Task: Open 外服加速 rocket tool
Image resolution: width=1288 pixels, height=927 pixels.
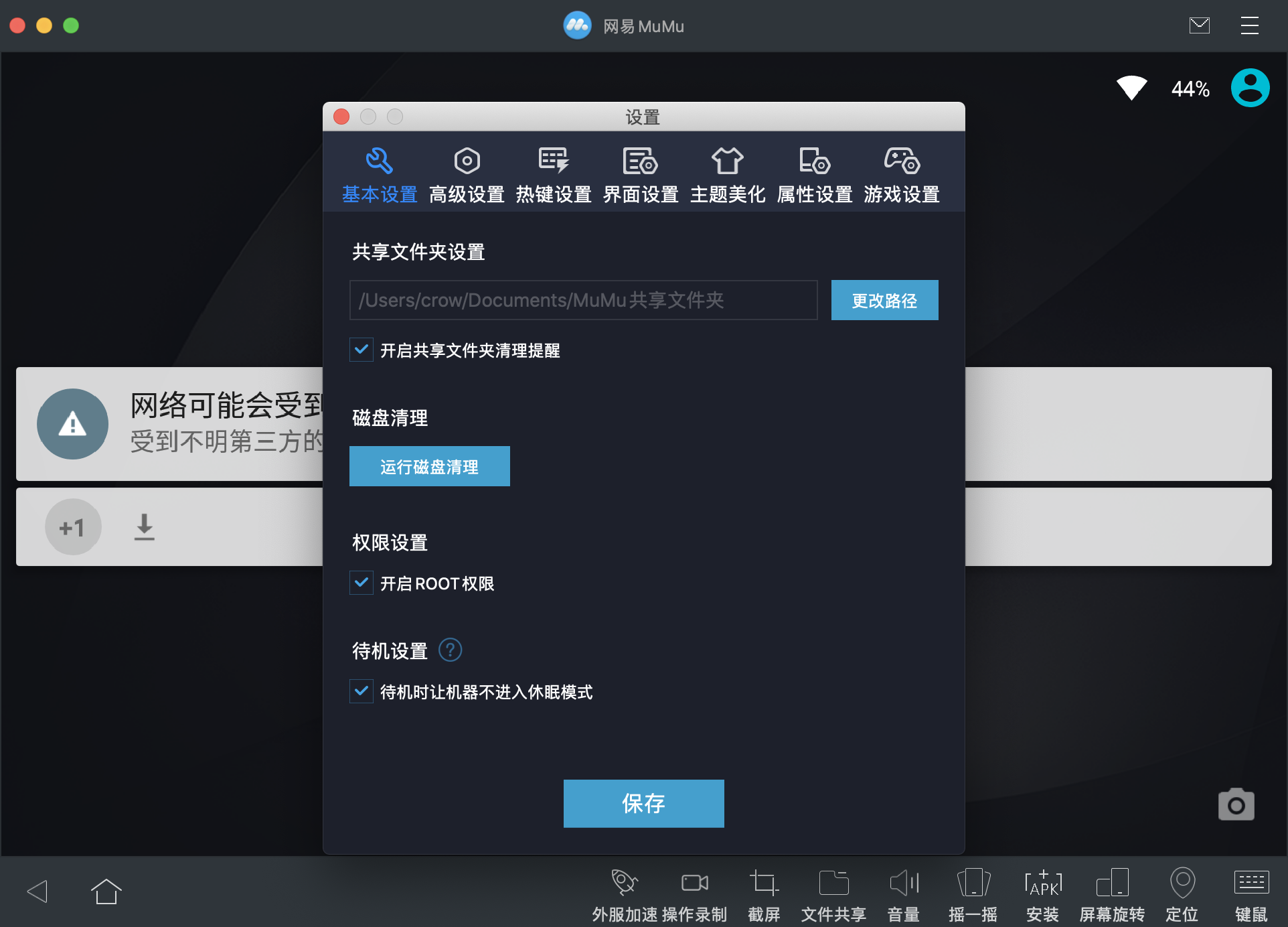Action: click(x=625, y=896)
